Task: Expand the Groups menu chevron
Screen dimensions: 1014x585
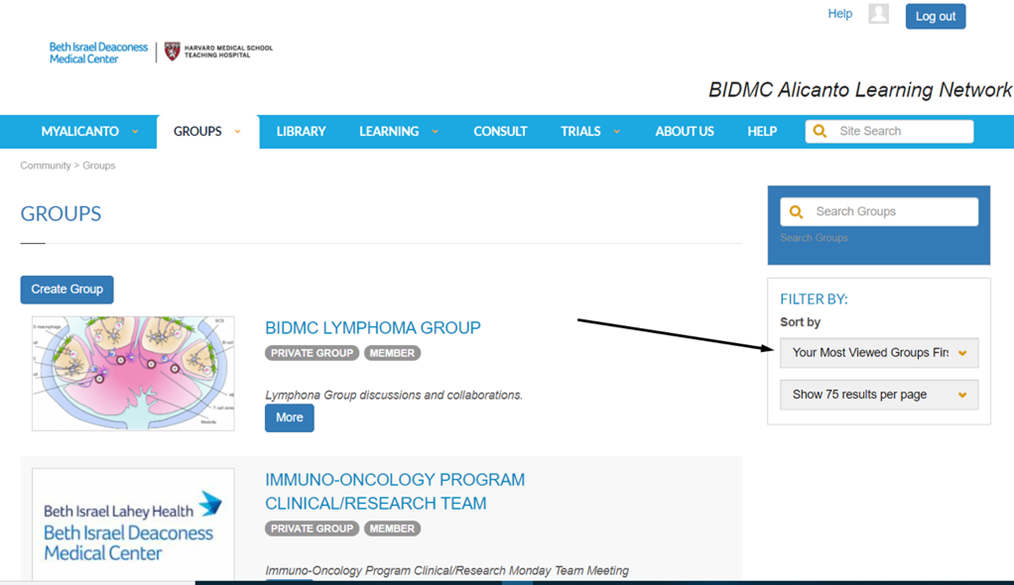Action: point(238,132)
